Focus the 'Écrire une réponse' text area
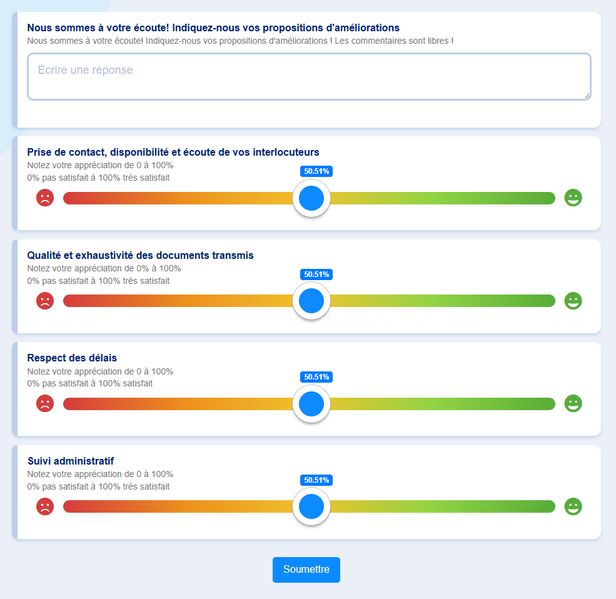The width and height of the screenshot is (616, 599). (309, 77)
